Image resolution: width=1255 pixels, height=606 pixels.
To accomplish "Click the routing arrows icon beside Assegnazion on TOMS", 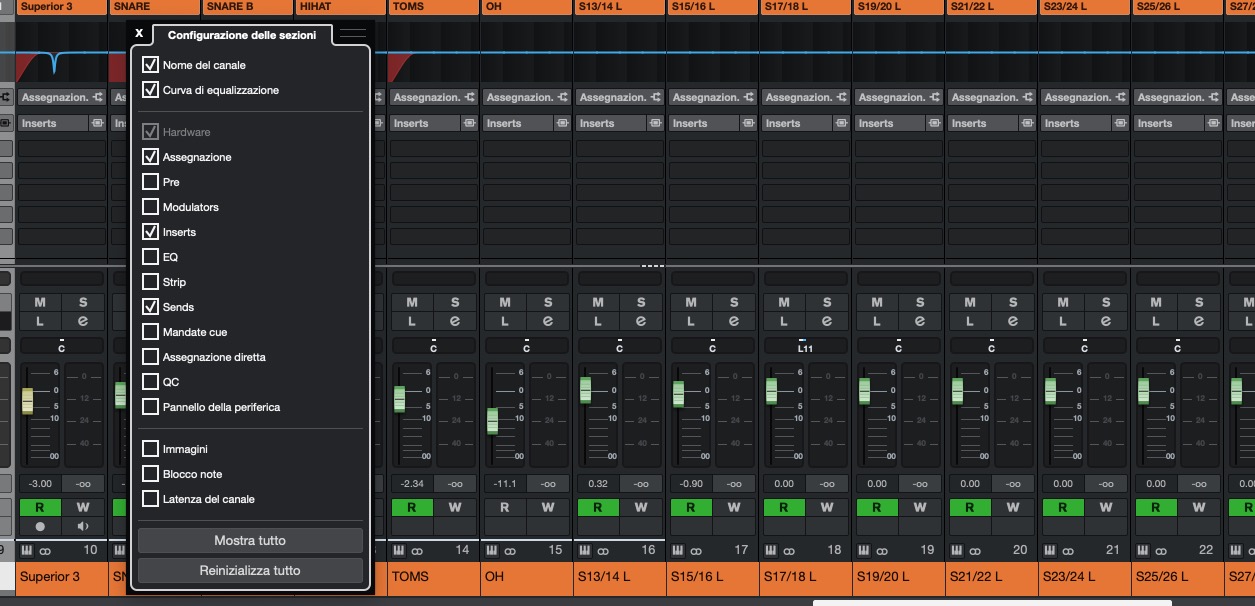I will [x=471, y=97].
